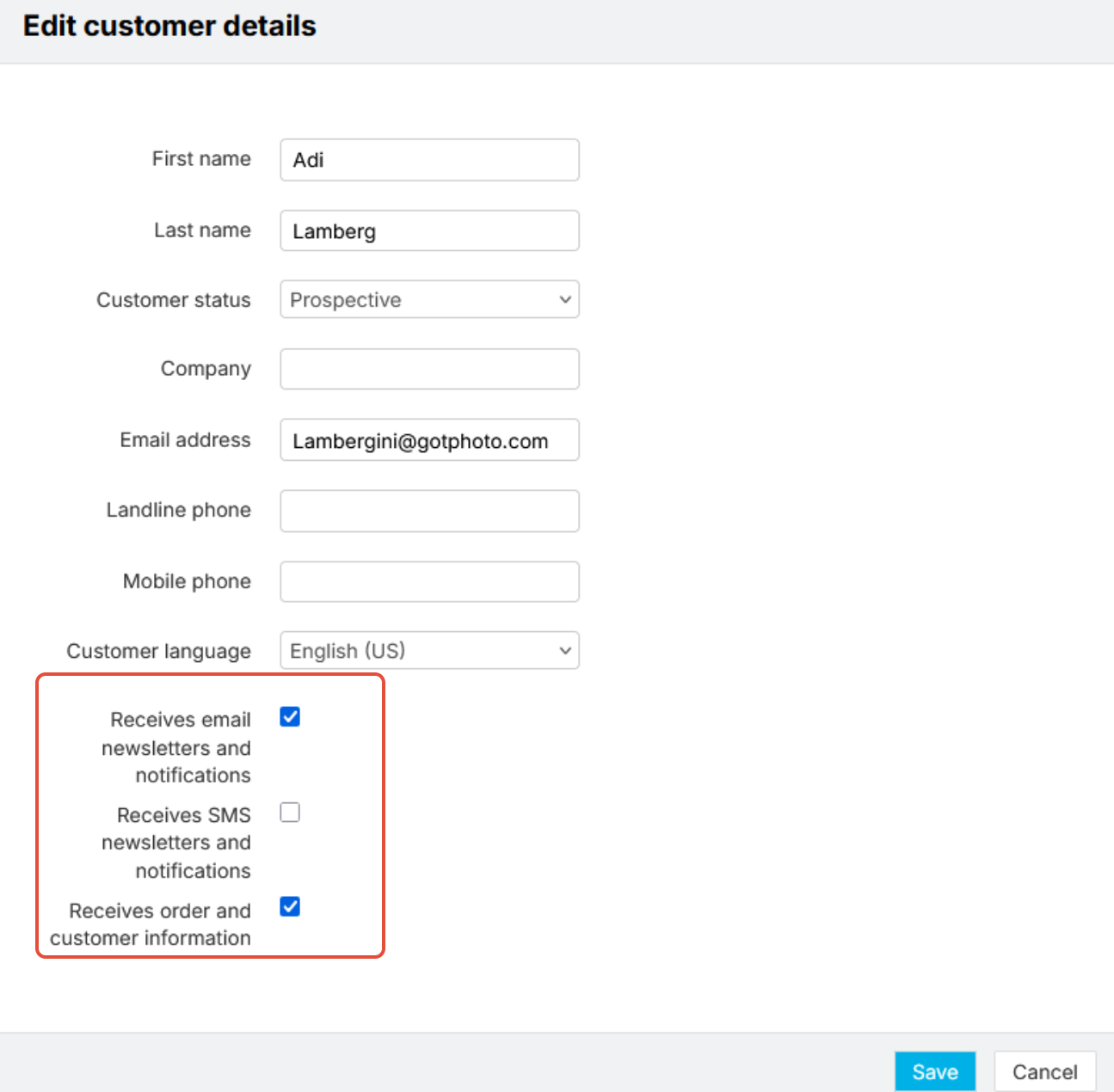Click the Receives email newsletters label text

click(x=176, y=747)
